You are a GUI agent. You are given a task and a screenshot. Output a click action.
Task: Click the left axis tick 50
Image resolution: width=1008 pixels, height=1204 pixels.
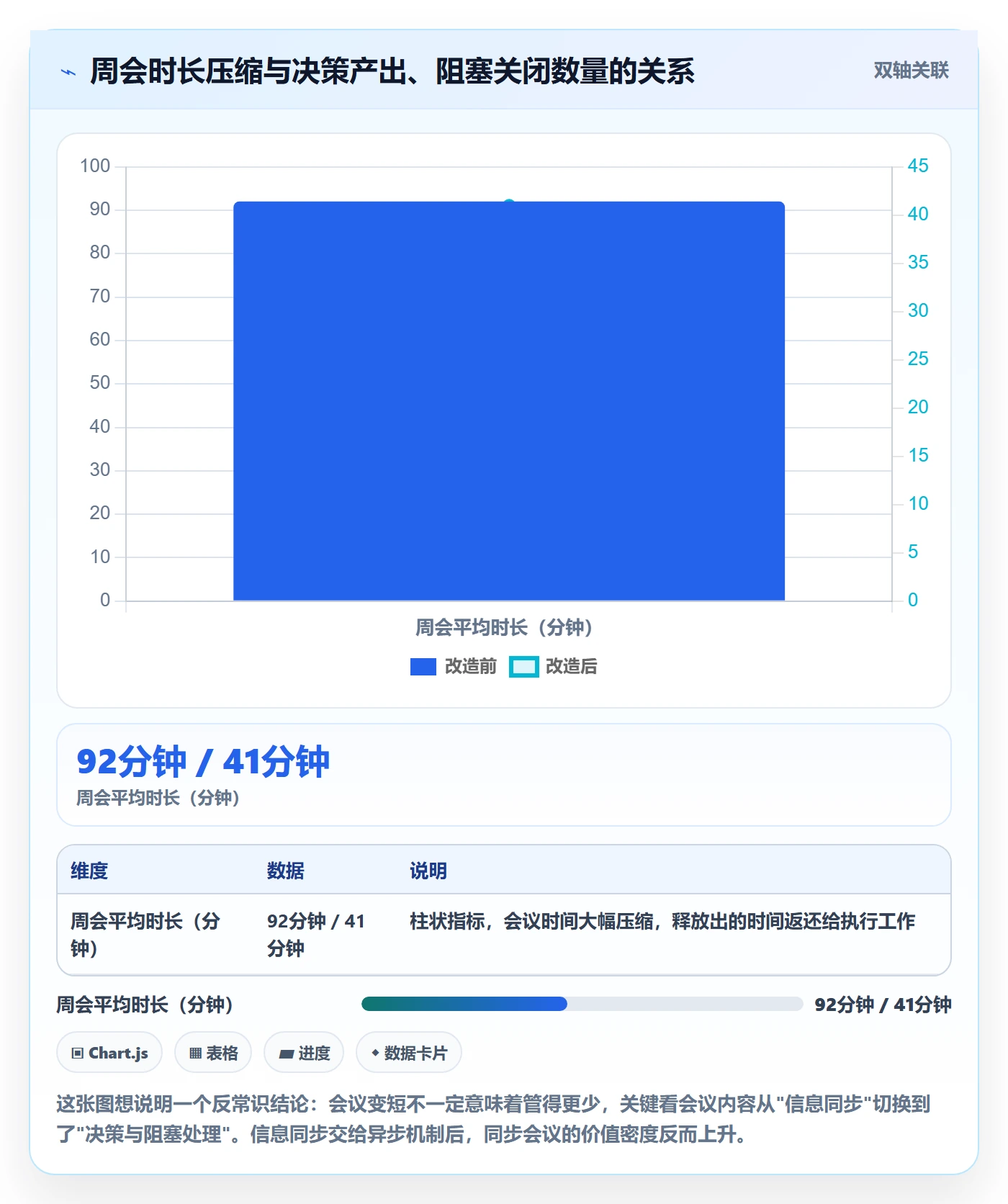[x=100, y=383]
